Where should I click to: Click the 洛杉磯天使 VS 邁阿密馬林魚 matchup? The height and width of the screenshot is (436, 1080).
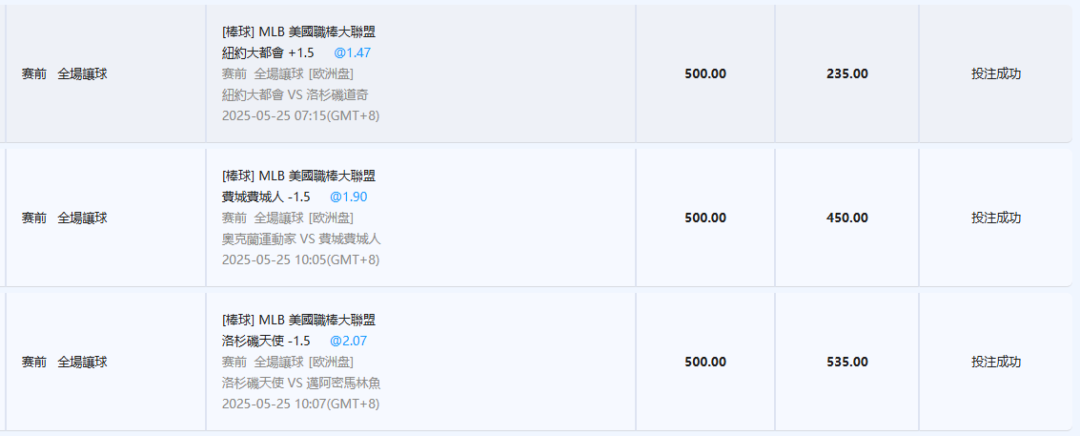tap(302, 383)
